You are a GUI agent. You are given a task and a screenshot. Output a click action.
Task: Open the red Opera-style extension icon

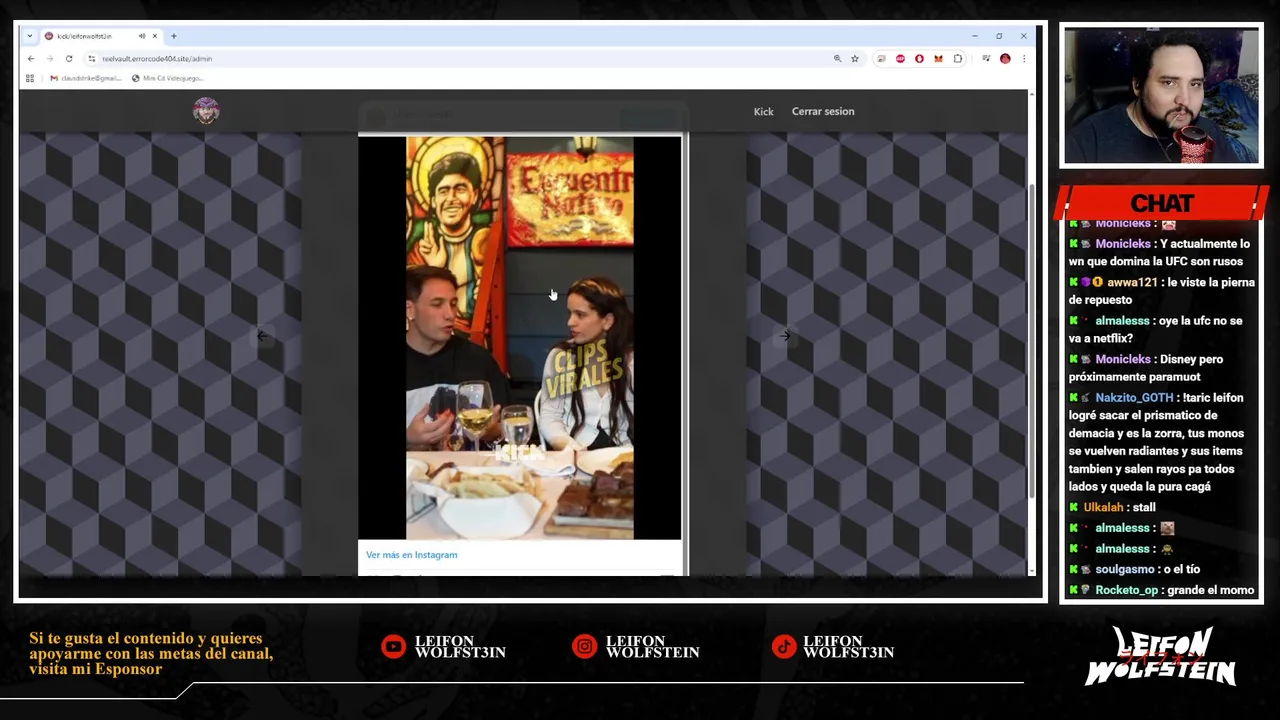919,59
